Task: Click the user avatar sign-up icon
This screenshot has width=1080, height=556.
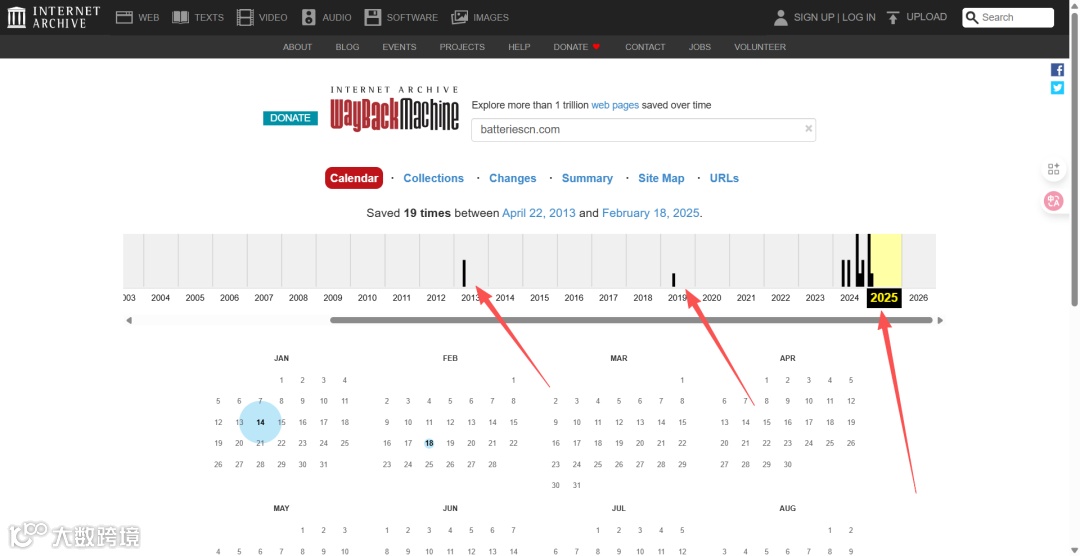Action: (780, 17)
